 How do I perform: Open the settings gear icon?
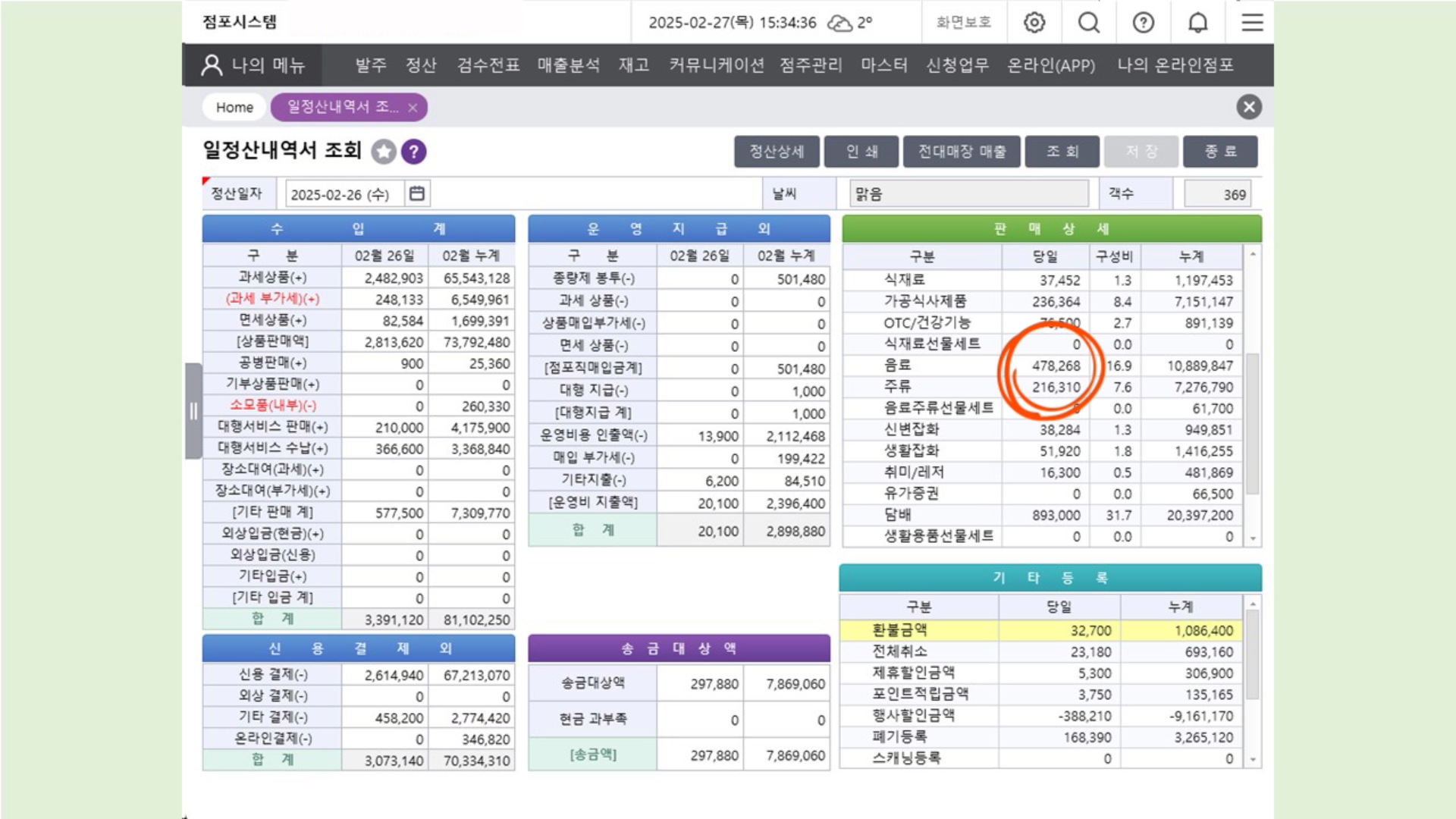point(1034,23)
